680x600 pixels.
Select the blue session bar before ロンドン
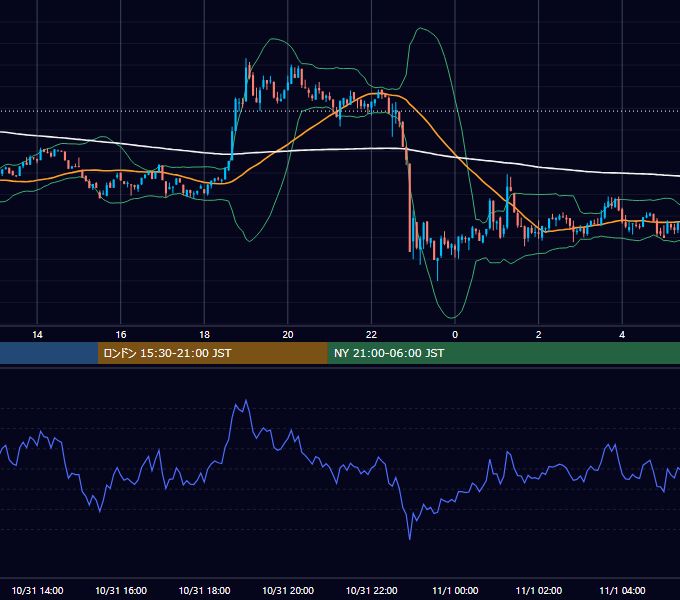[49, 353]
